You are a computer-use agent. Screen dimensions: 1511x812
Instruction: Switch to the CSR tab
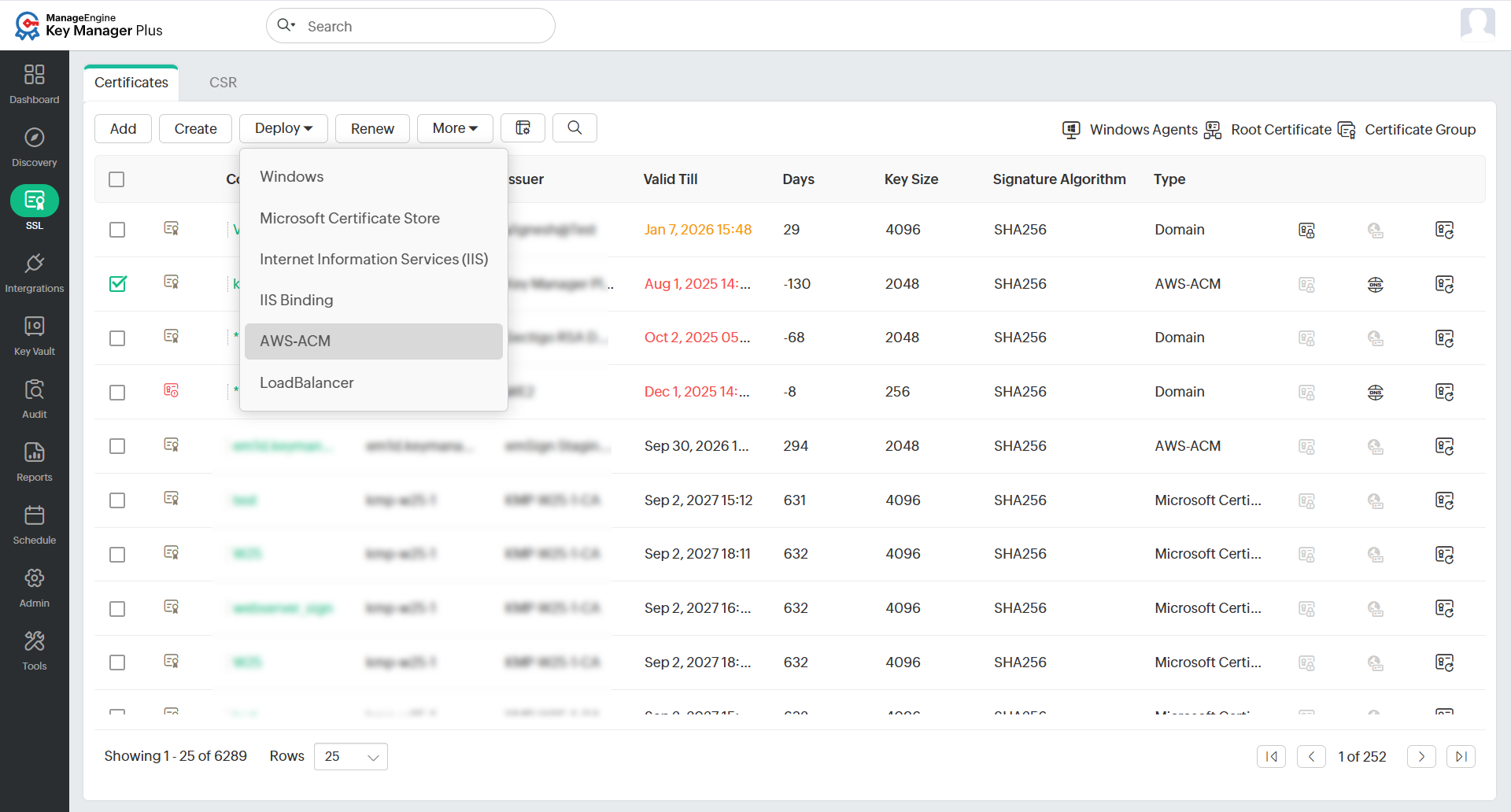[223, 83]
